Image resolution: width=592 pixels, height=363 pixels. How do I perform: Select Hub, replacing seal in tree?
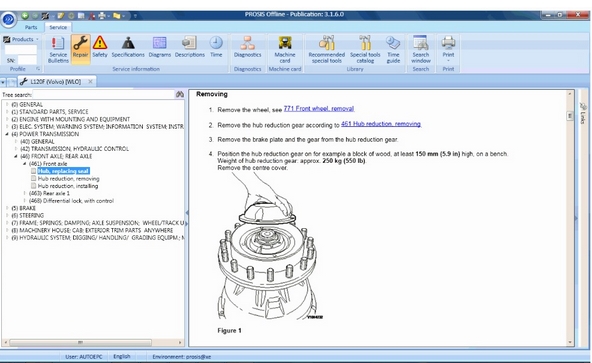(63, 171)
